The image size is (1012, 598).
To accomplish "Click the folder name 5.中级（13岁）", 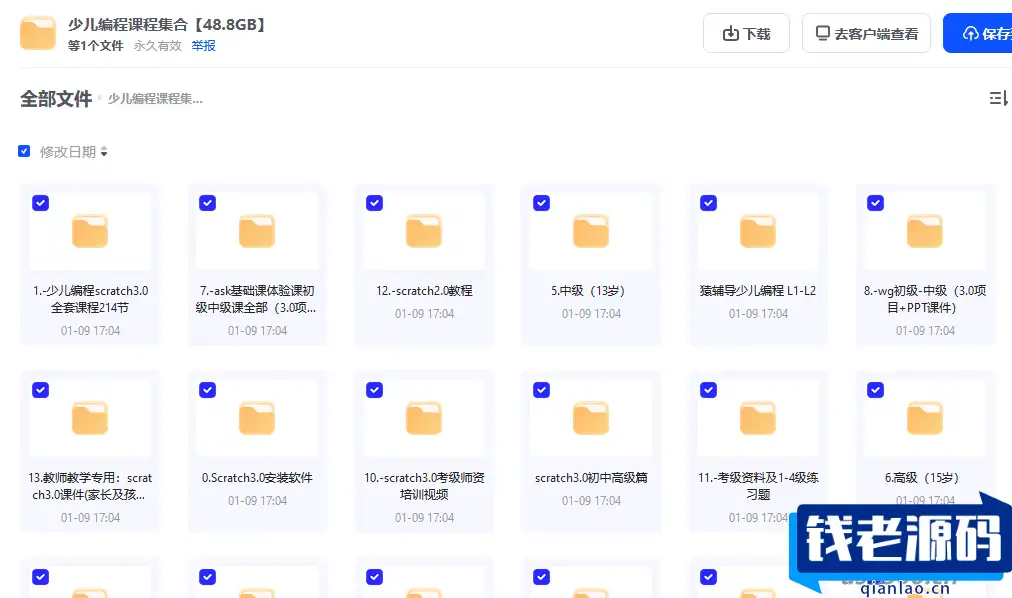I will (591, 291).
